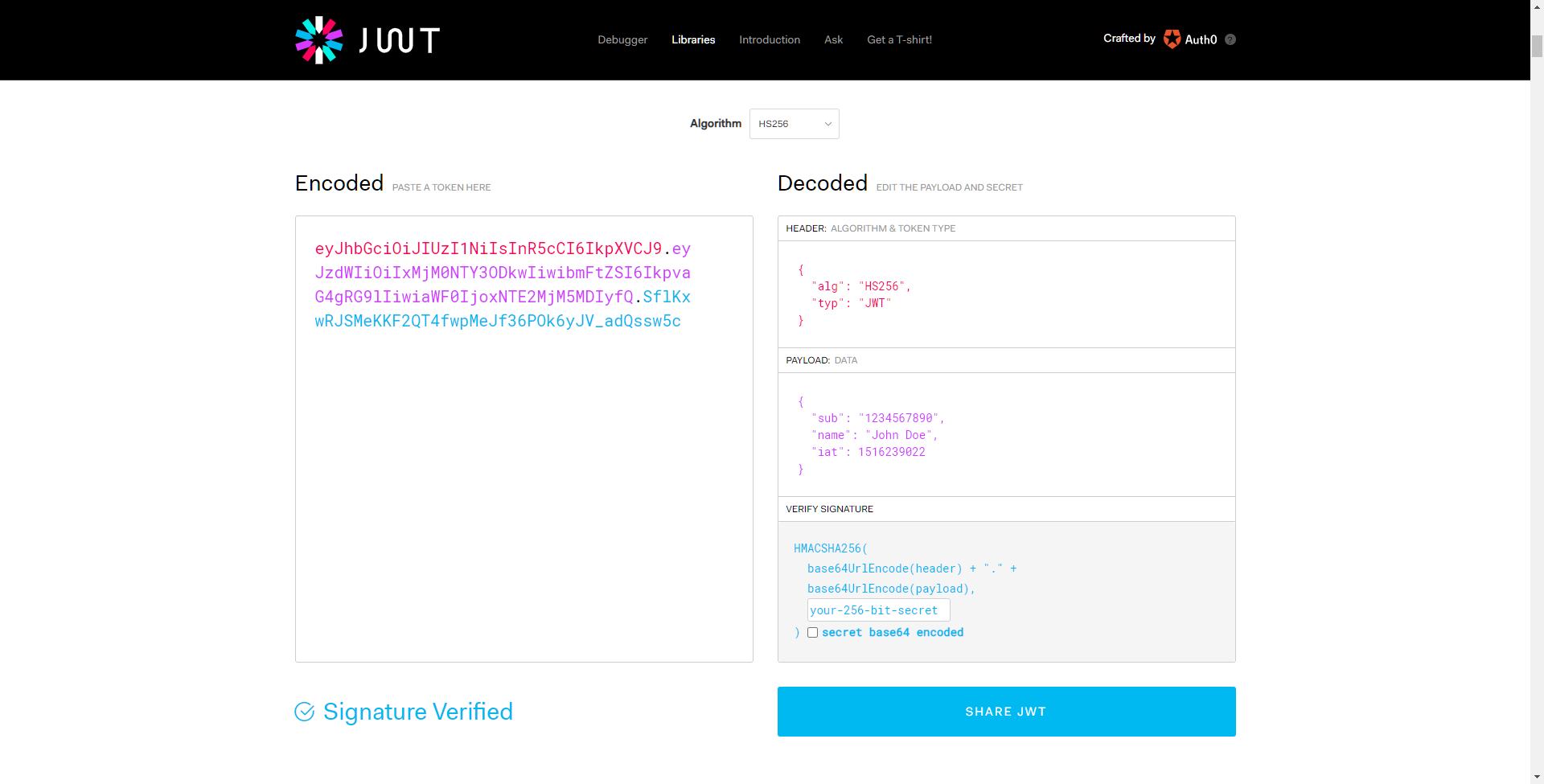Click the page scrollbar down arrow
Screen dimensions: 1544x784
[x=1537, y=777]
